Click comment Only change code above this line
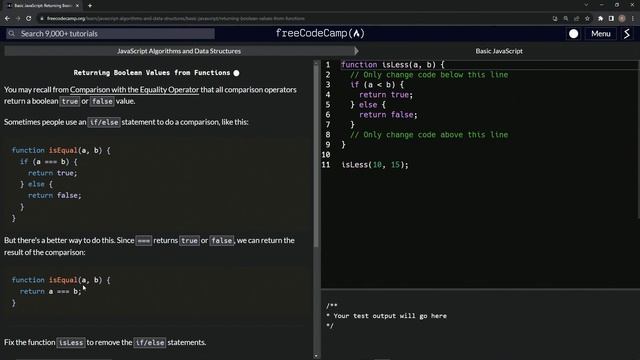The height and width of the screenshot is (360, 640). (429, 135)
